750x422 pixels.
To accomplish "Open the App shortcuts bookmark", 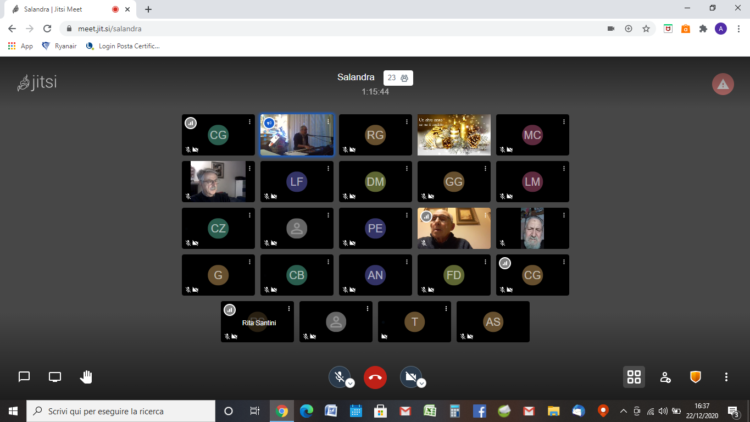I will pyautogui.click(x=20, y=46).
